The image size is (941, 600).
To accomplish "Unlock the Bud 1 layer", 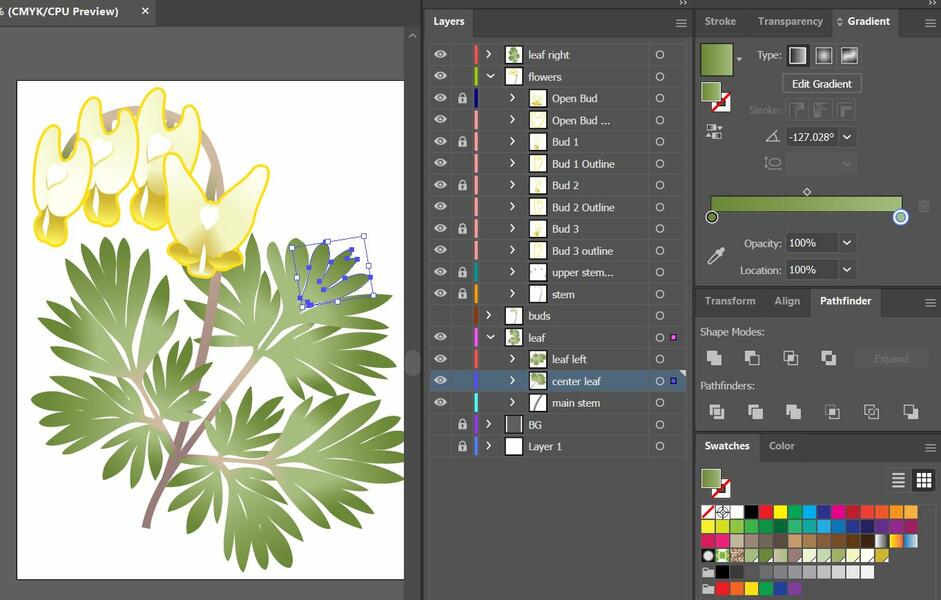I will tap(461, 141).
